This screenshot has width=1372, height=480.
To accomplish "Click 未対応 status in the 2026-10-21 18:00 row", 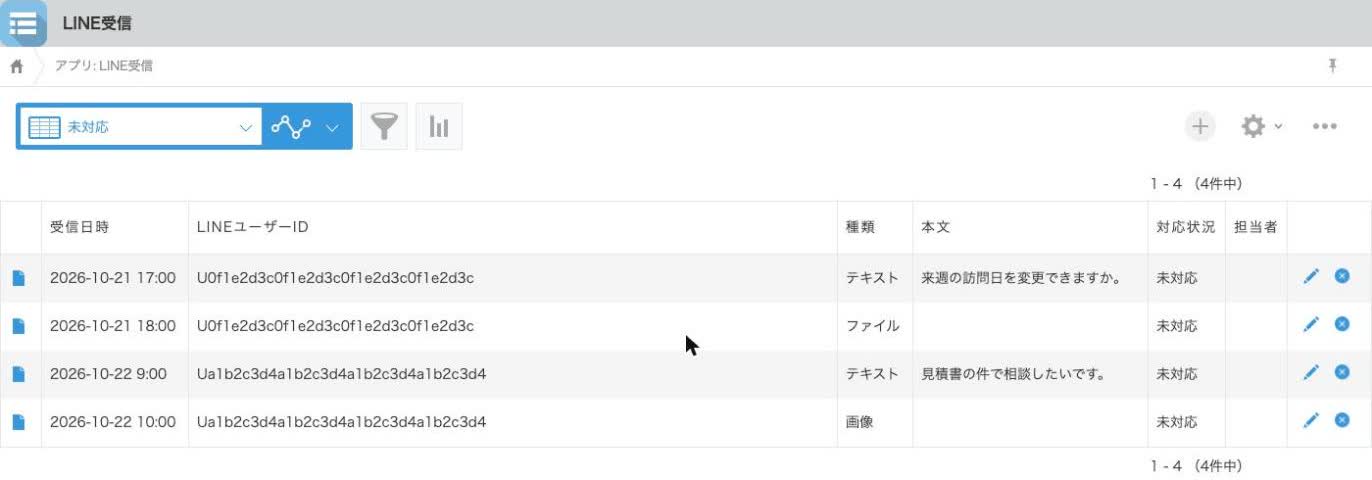I will coord(1177,326).
